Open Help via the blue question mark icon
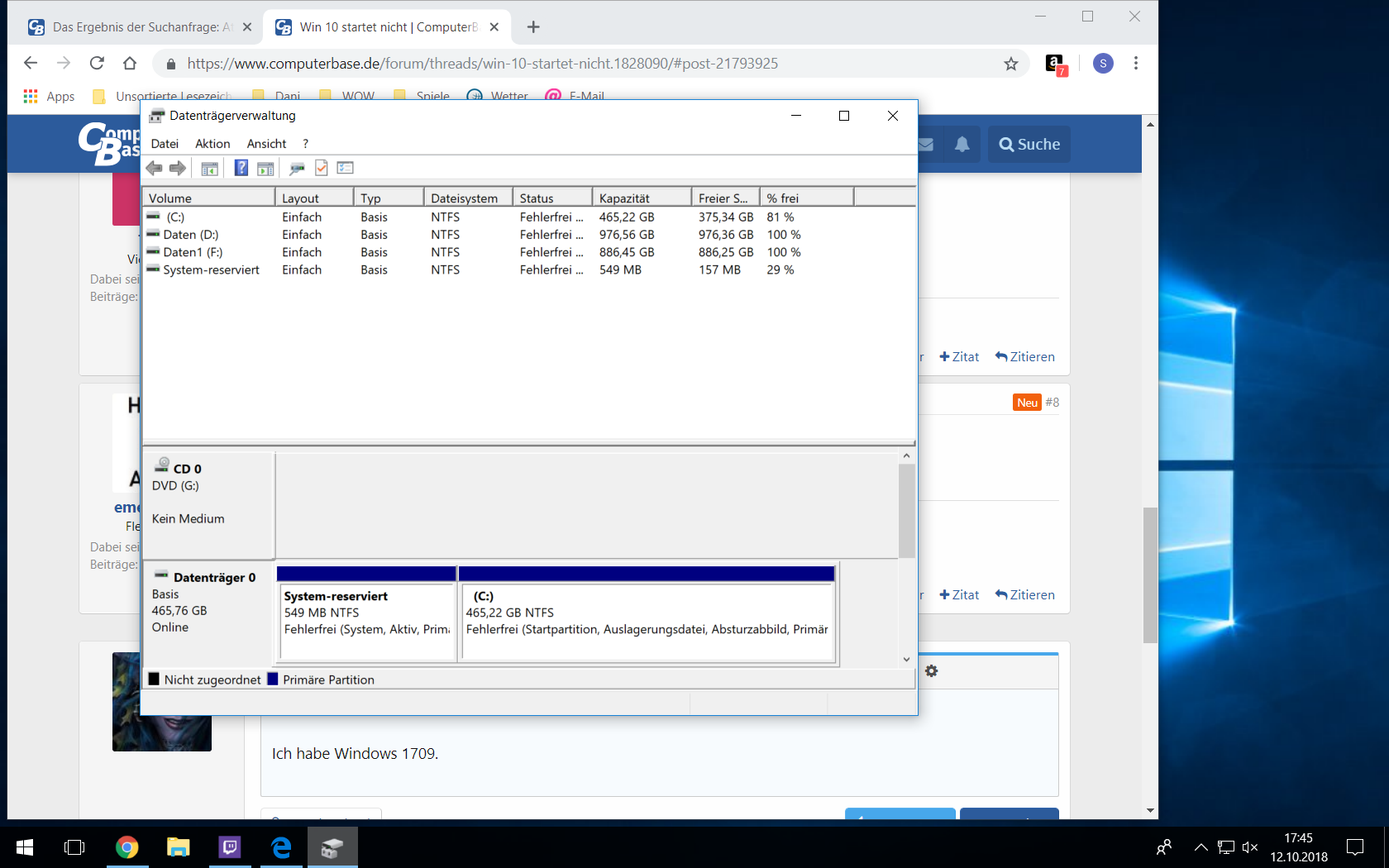This screenshot has width=1389, height=868. point(241,168)
